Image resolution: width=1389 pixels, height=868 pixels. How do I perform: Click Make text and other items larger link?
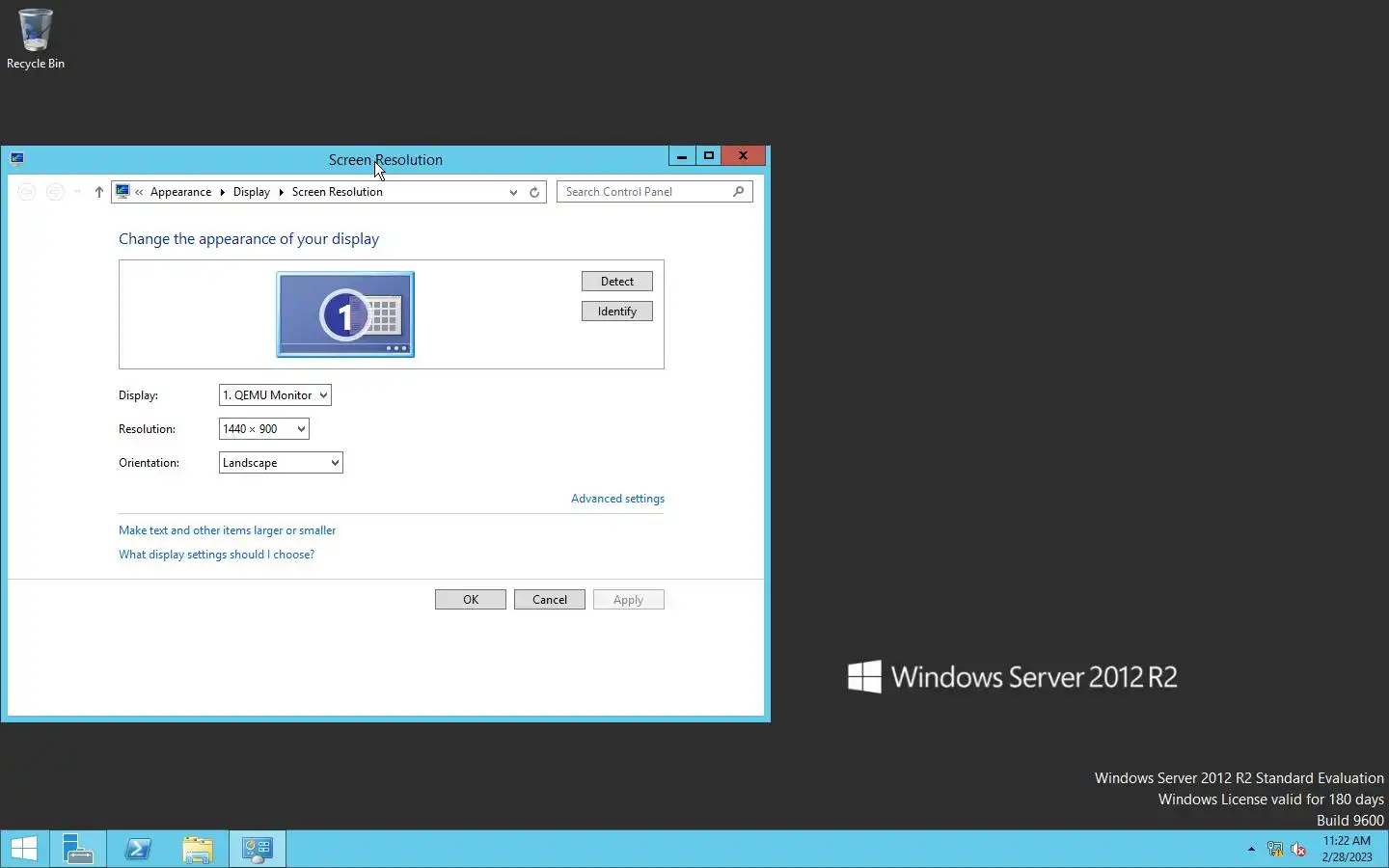[228, 530]
